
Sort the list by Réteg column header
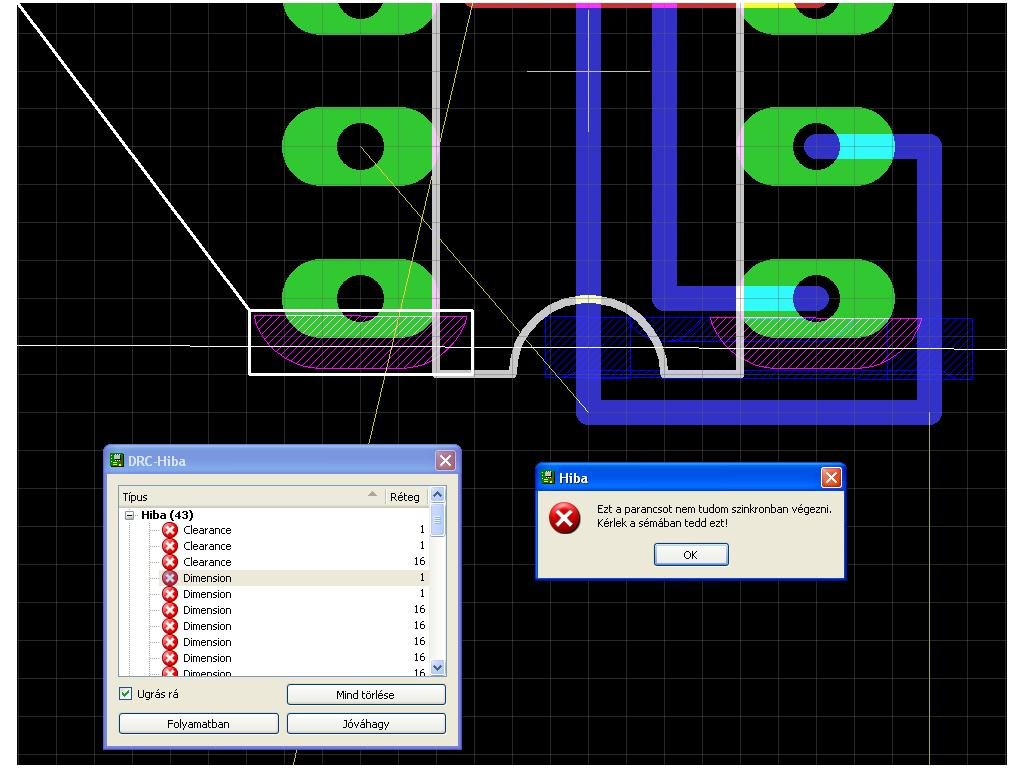click(x=405, y=497)
